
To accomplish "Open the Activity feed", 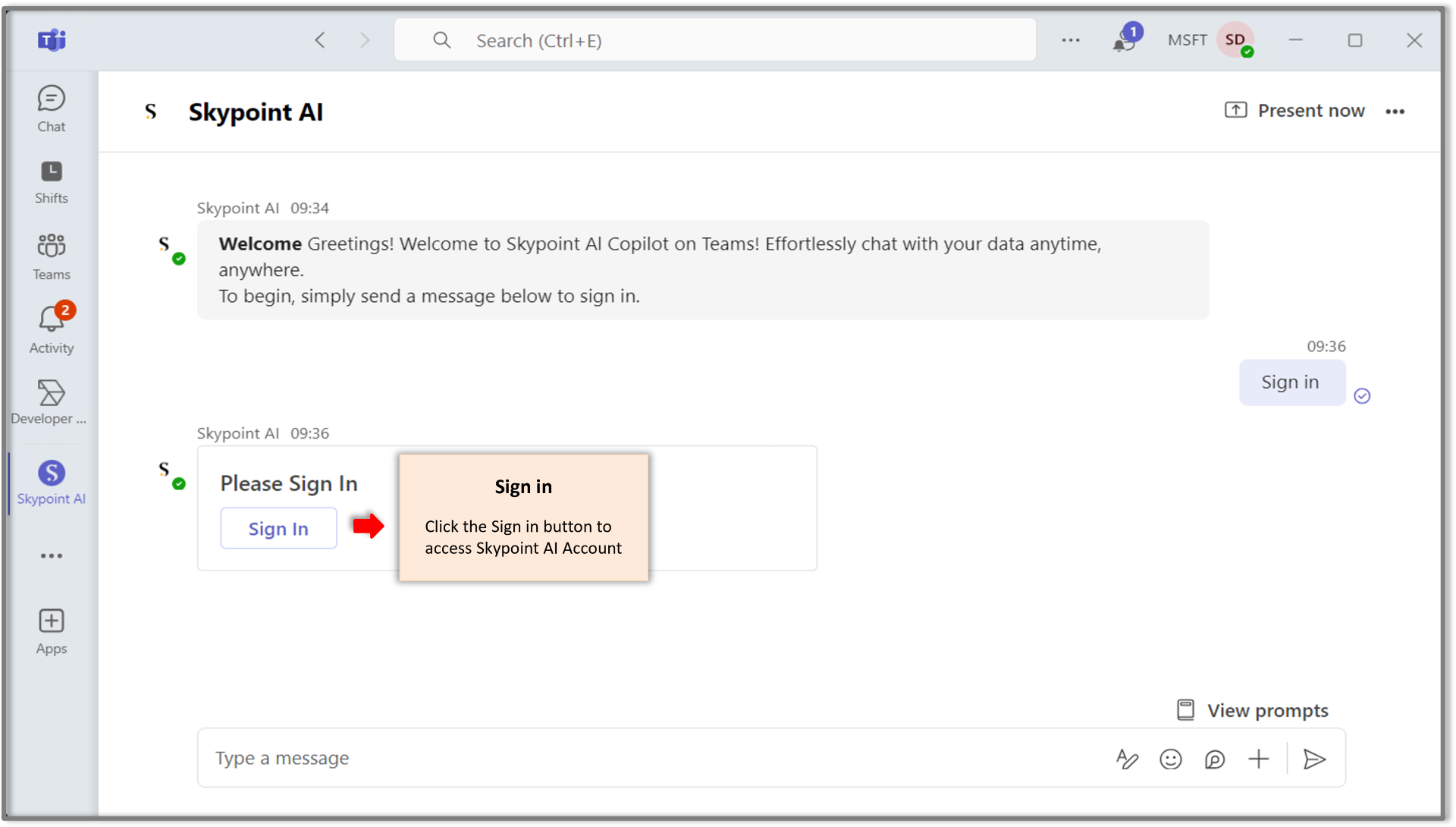I will pos(52,329).
